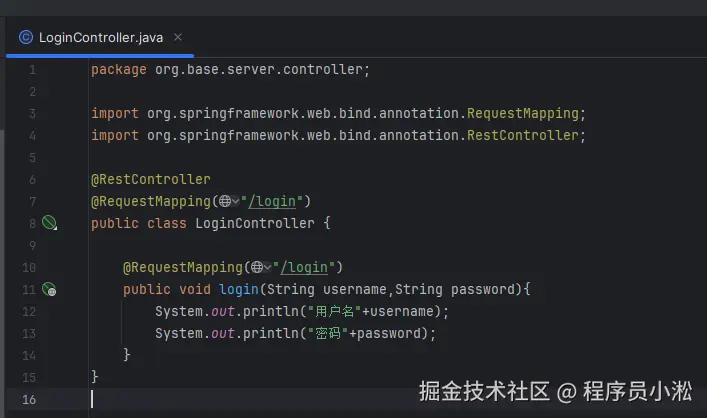Click the @RestController annotation
The width and height of the screenshot is (707, 418).
tap(151, 179)
